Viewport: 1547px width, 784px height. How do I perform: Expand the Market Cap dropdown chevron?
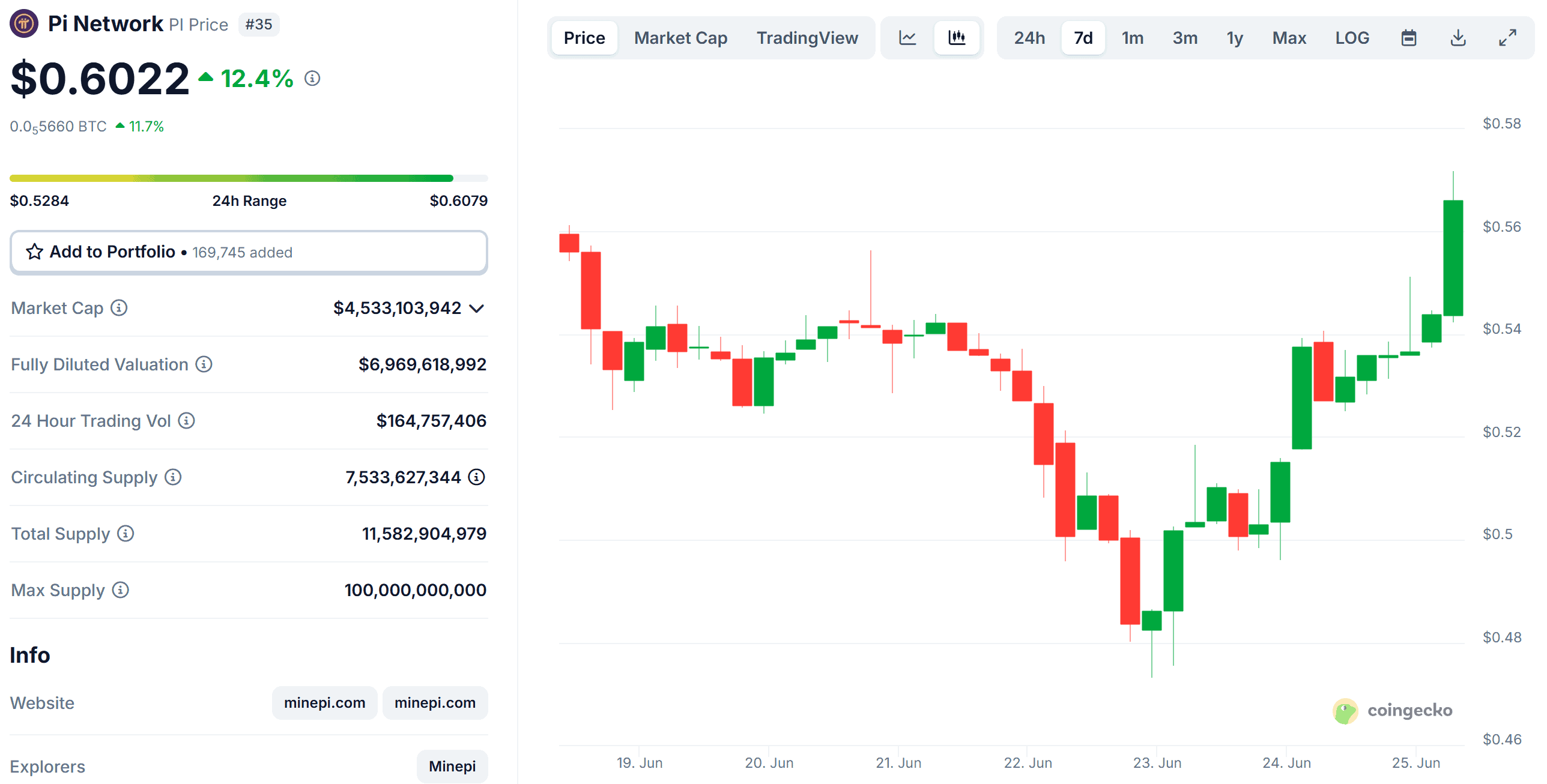[477, 309]
